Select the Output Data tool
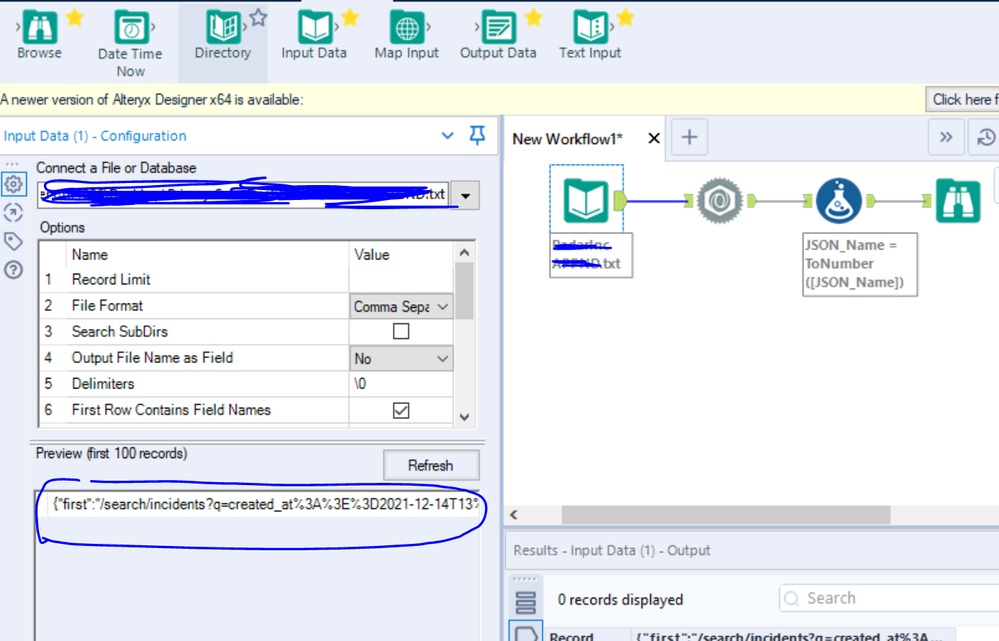Image resolution: width=999 pixels, height=641 pixels. tap(498, 35)
